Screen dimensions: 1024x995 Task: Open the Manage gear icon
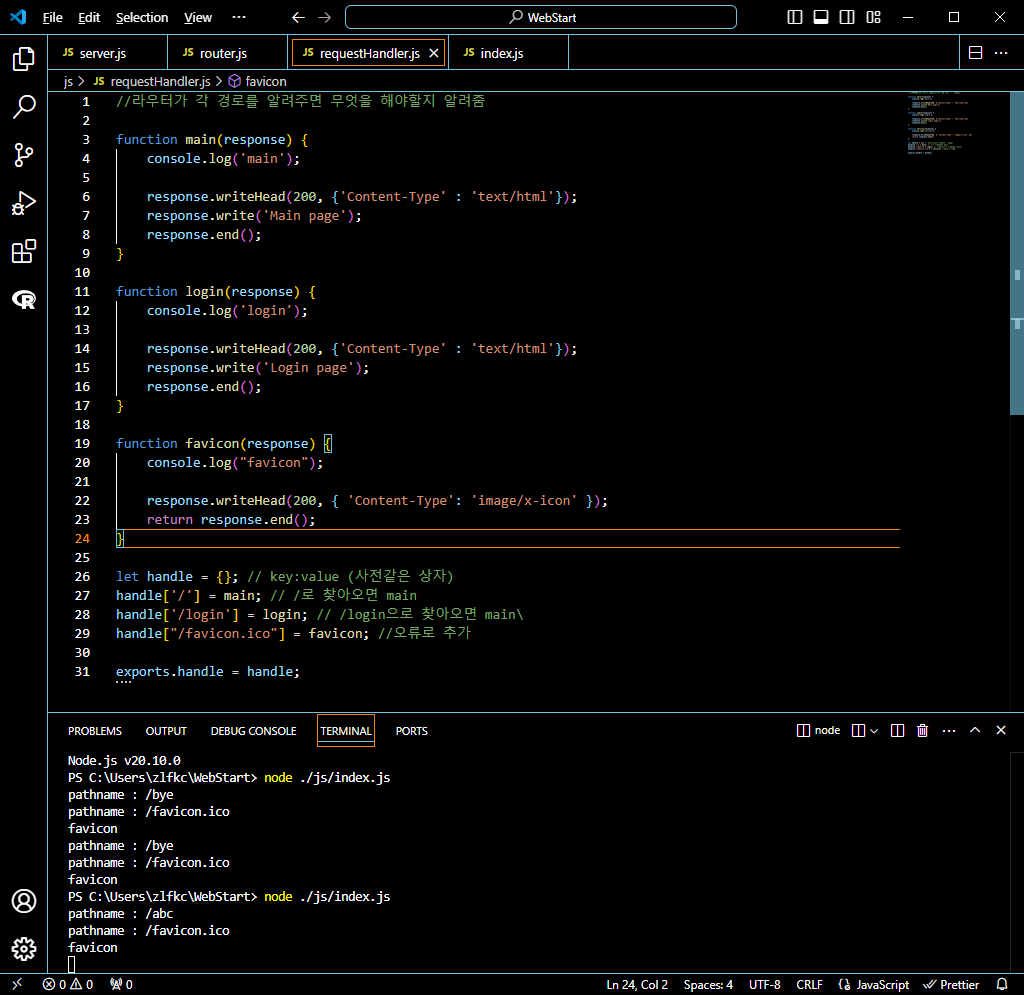click(24, 949)
